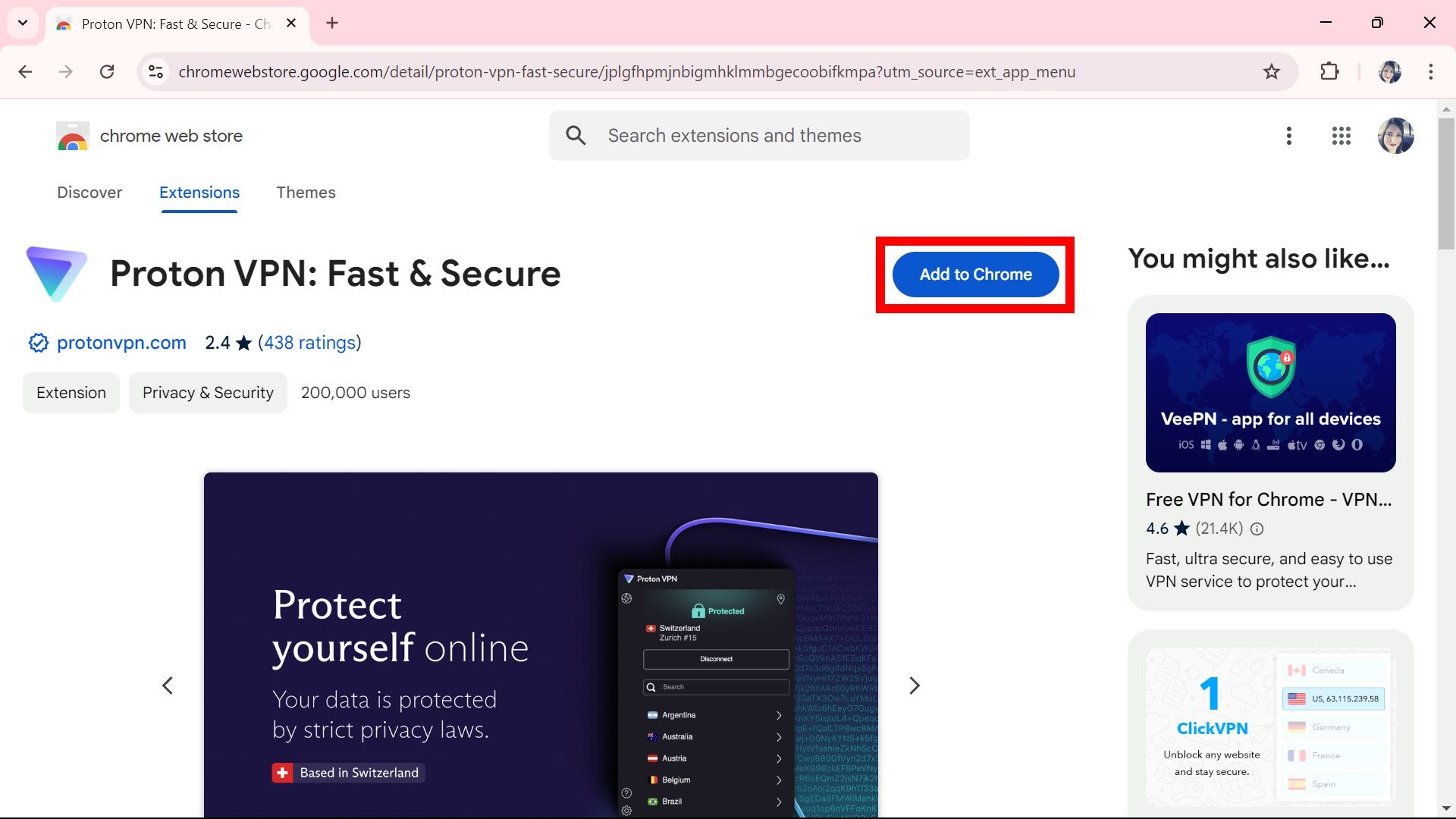Image resolution: width=1456 pixels, height=819 pixels.
Task: Switch to the Themes tab
Action: point(306,193)
